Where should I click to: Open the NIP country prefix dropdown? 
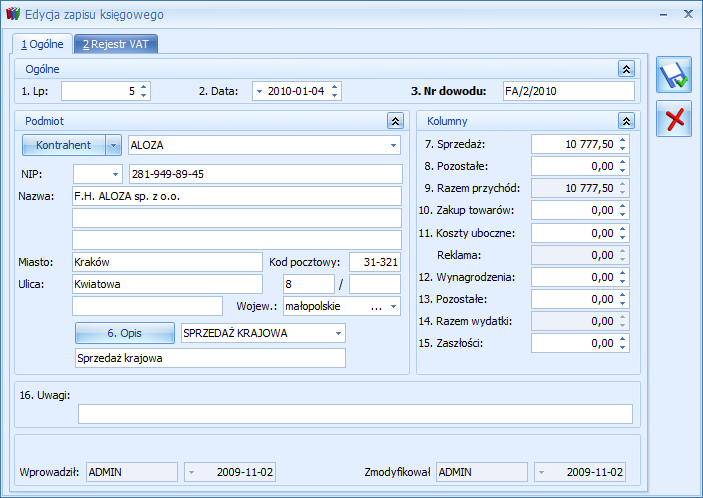click(115, 174)
